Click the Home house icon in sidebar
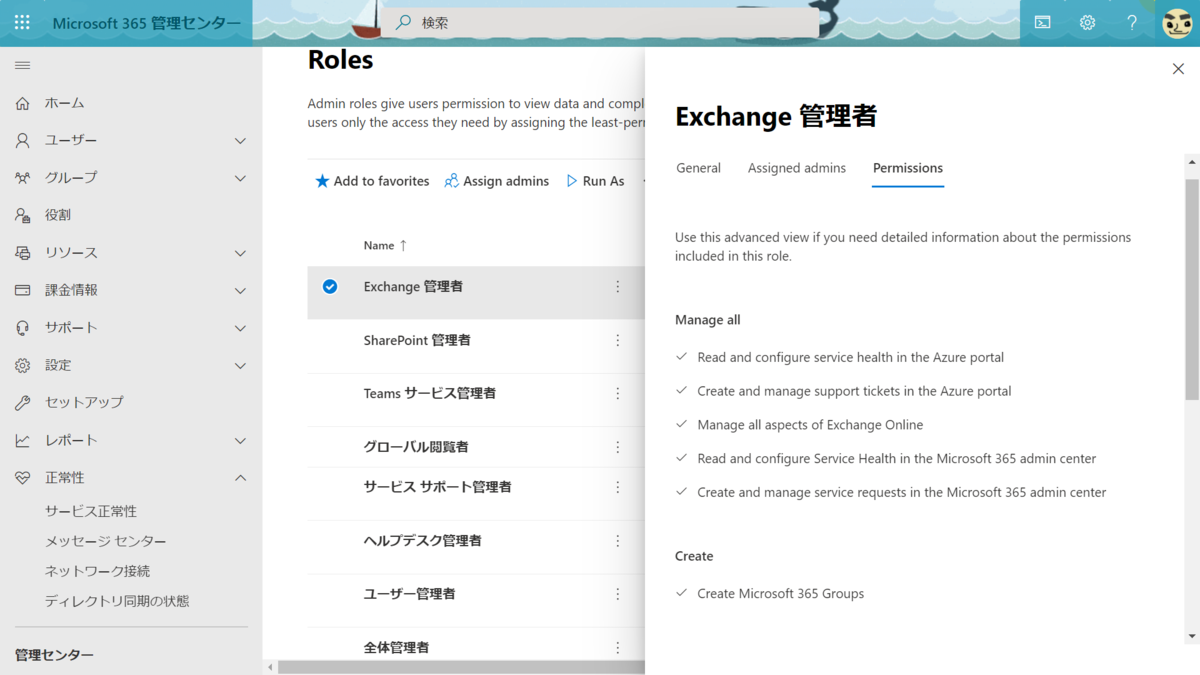Viewport: 1200px width, 675px height. [22, 103]
